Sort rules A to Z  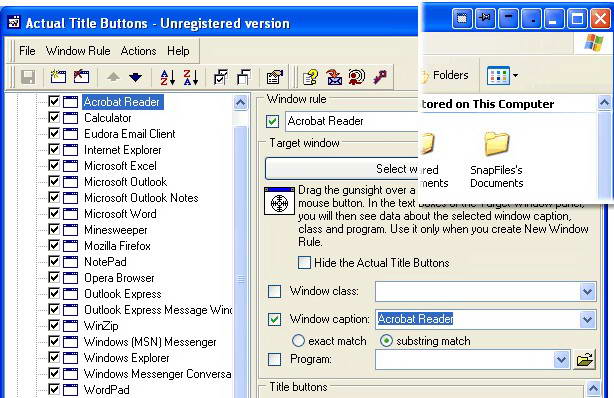[168, 77]
